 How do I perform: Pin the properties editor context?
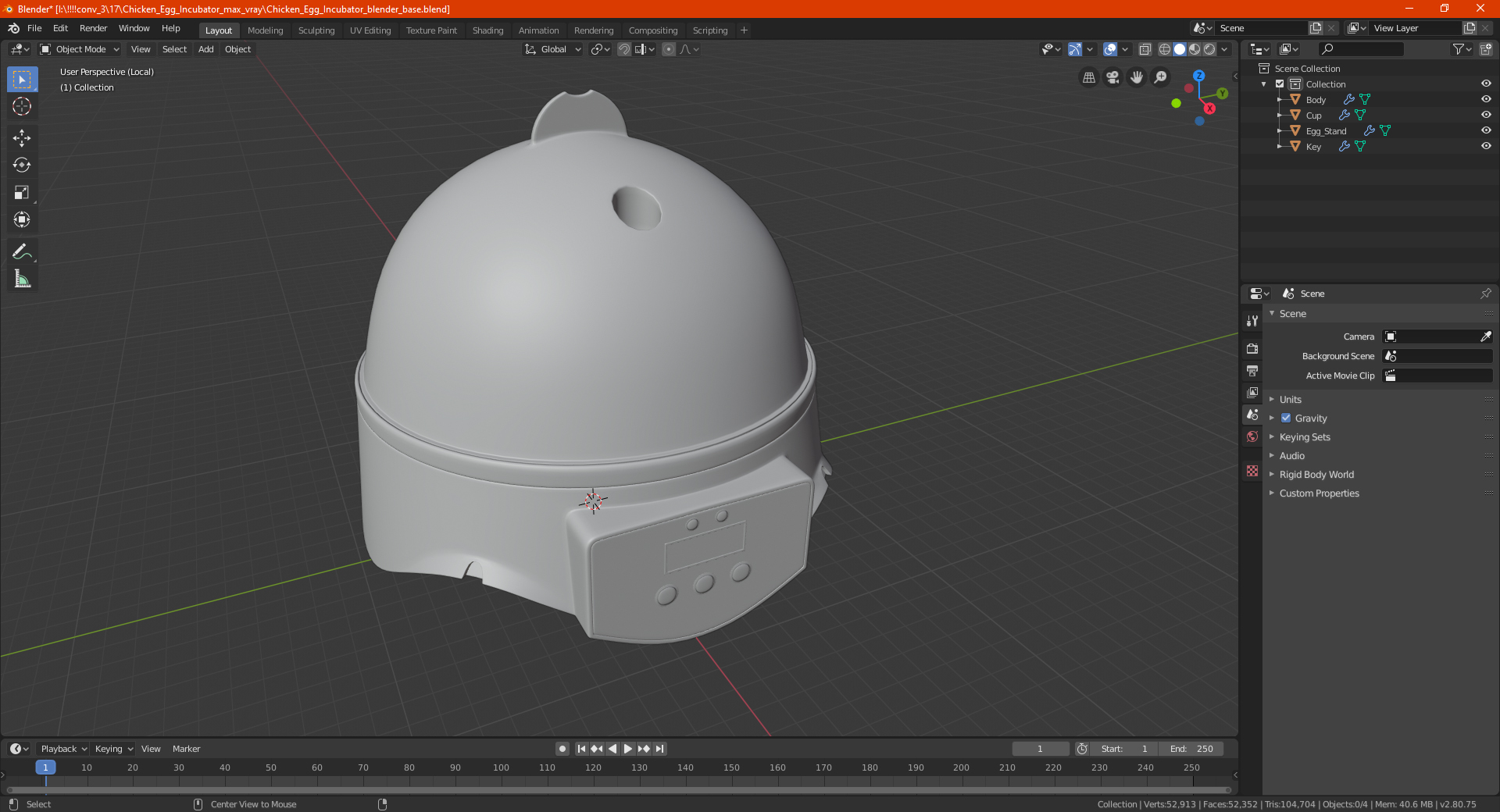click(1485, 294)
